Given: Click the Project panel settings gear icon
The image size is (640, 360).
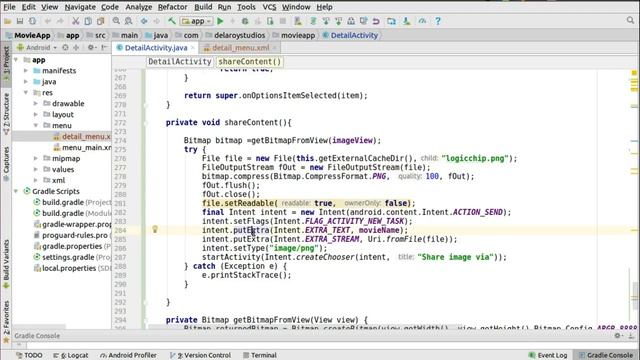Looking at the screenshot, I should pyautogui.click(x=91, y=48).
